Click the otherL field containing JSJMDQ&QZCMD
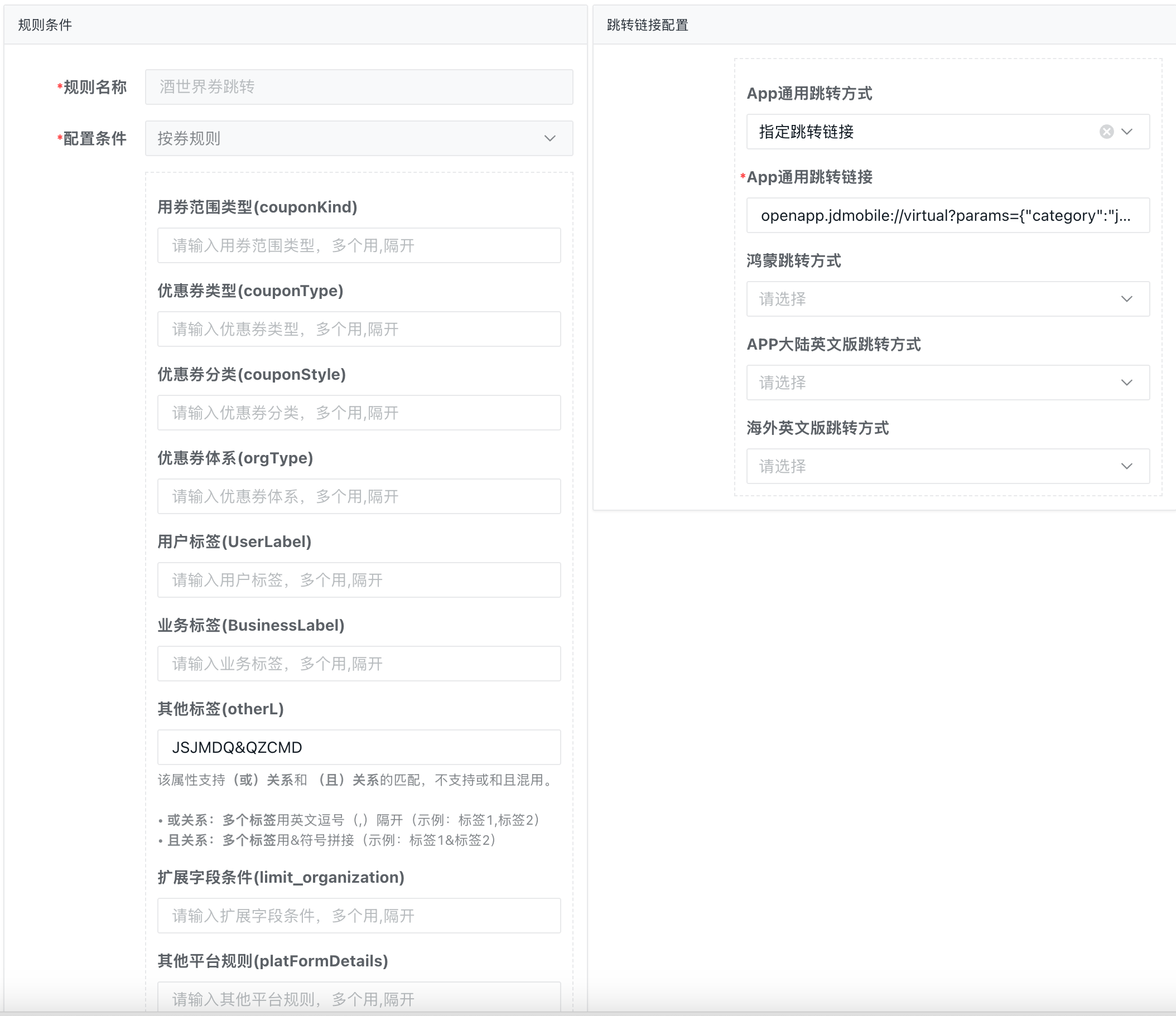Viewport: 1176px width, 1016px height. (x=359, y=747)
